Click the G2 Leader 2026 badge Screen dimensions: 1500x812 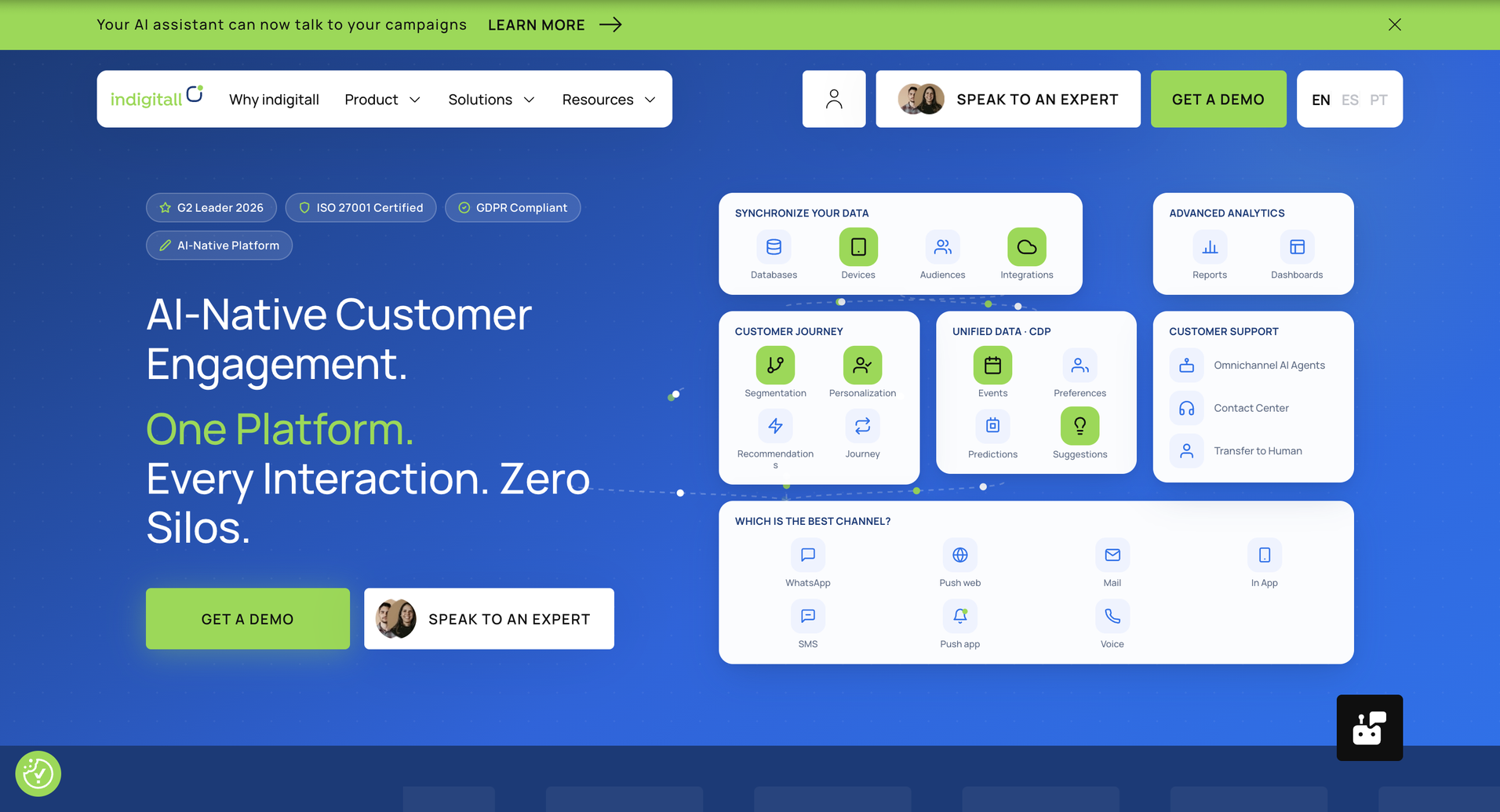pyautogui.click(x=211, y=207)
